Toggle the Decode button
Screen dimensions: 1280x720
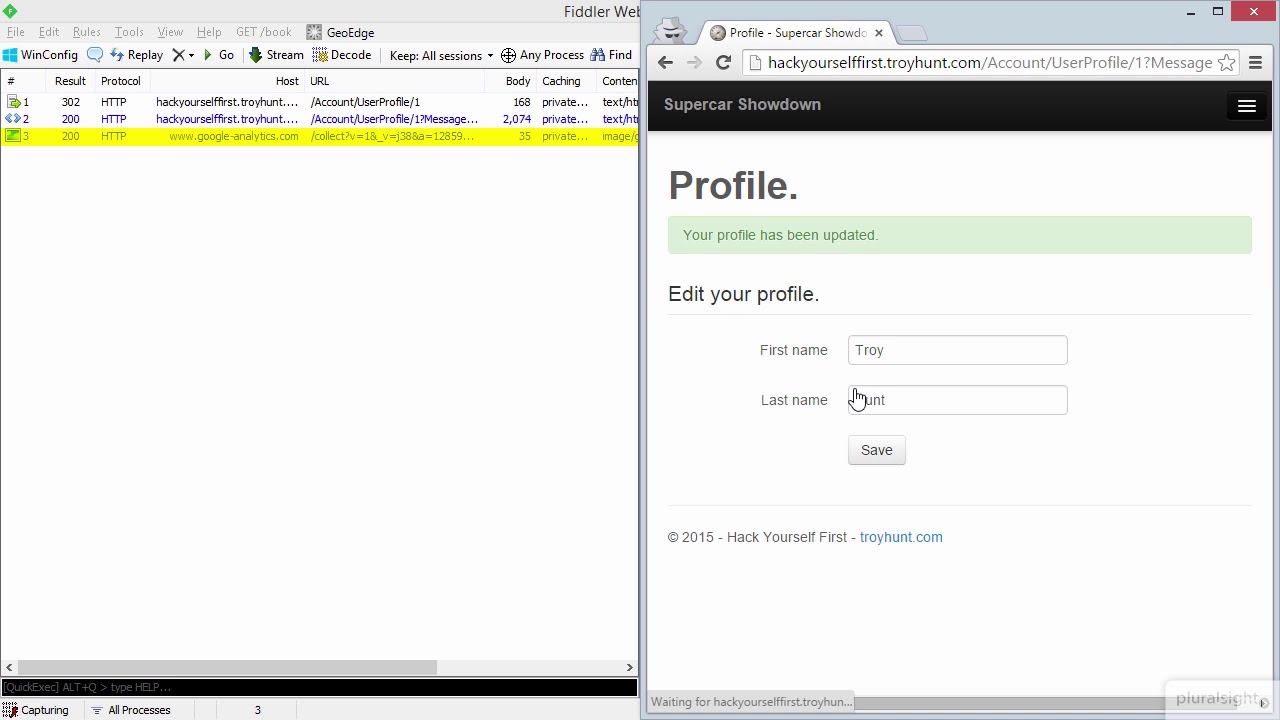342,55
